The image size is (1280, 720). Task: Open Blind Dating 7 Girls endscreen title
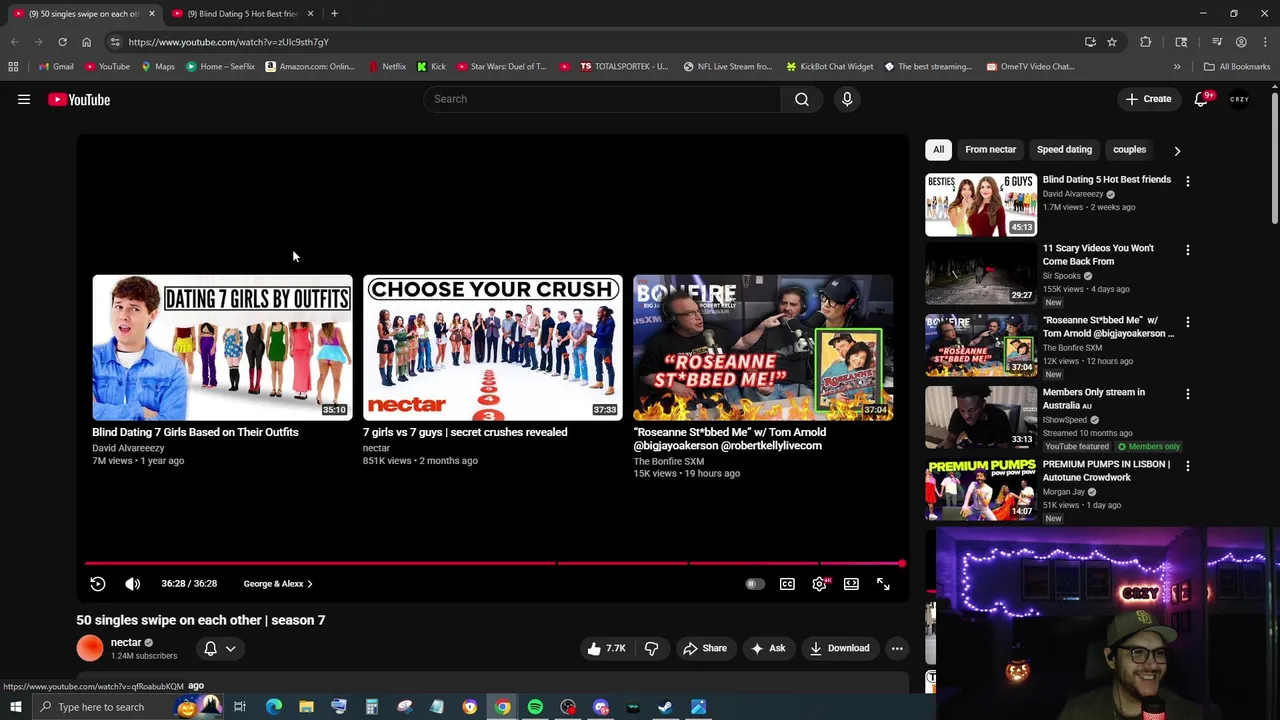[195, 432]
